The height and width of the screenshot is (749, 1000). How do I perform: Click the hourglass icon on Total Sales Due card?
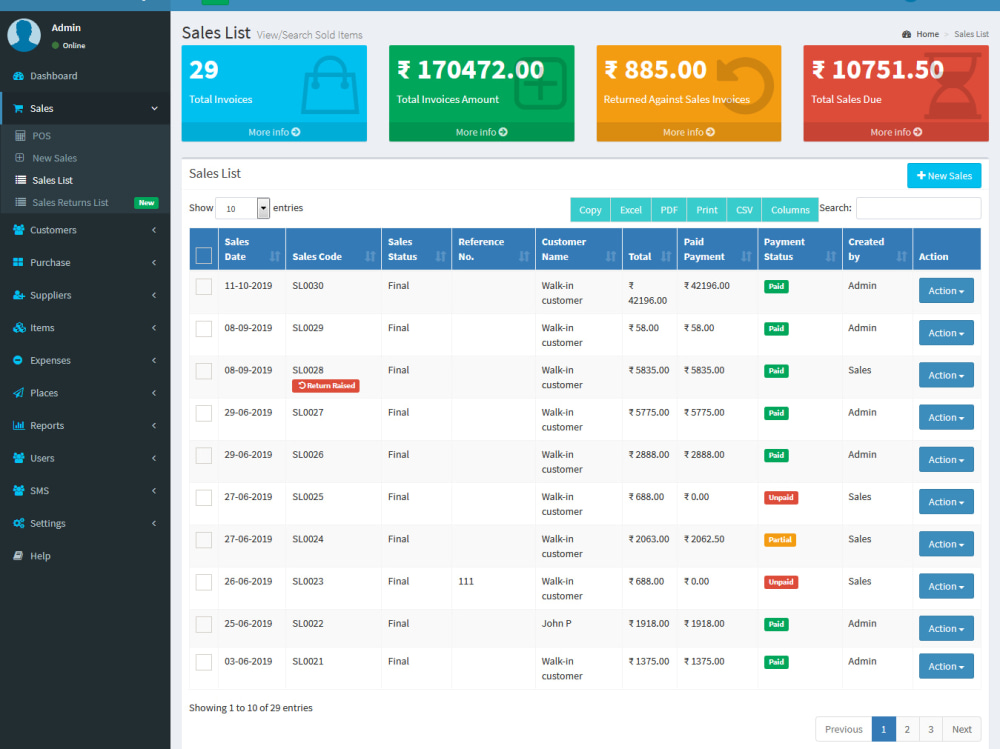click(952, 86)
